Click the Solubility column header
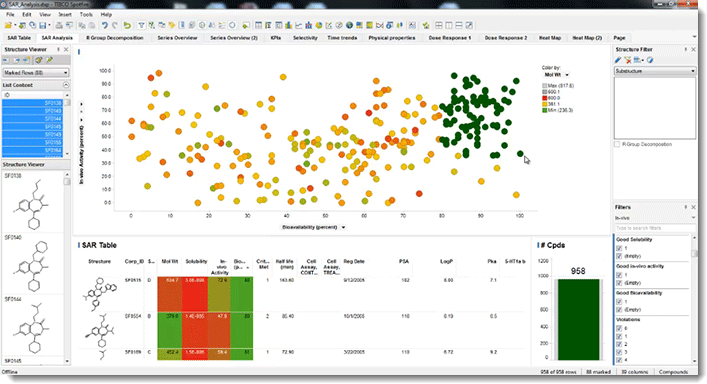Image resolution: width=707 pixels, height=384 pixels. point(196,261)
